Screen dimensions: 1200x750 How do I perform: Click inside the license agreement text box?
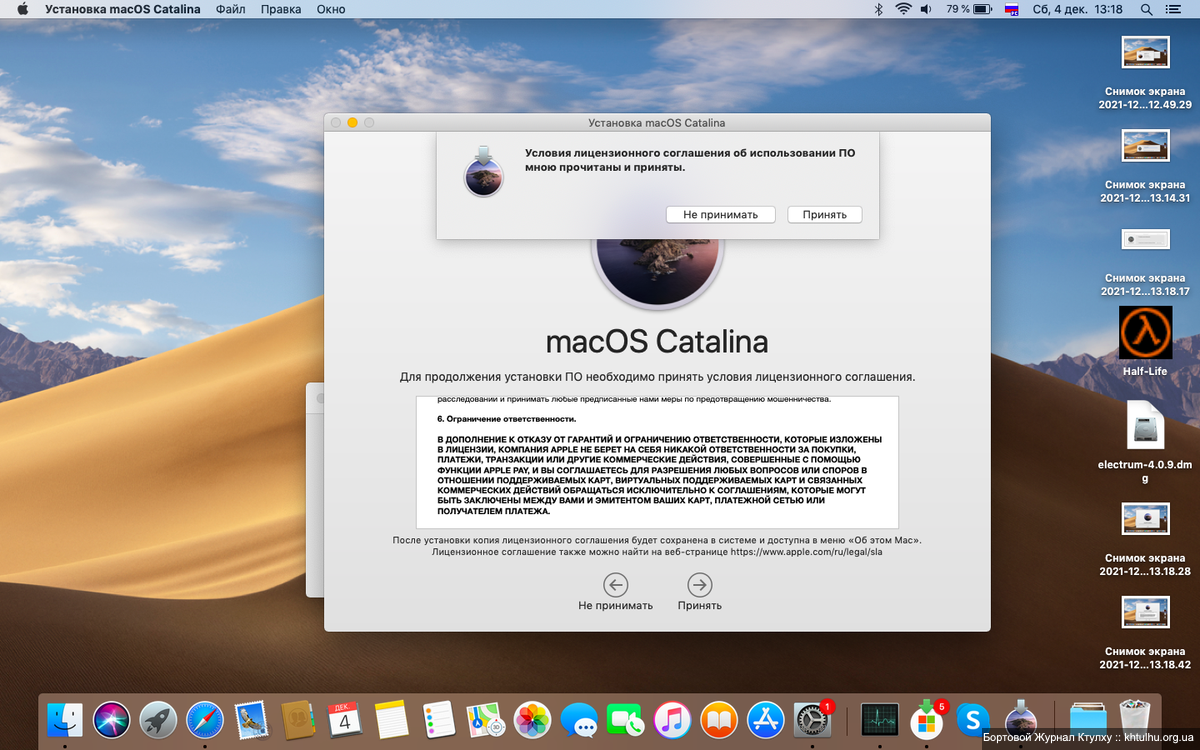tap(657, 462)
